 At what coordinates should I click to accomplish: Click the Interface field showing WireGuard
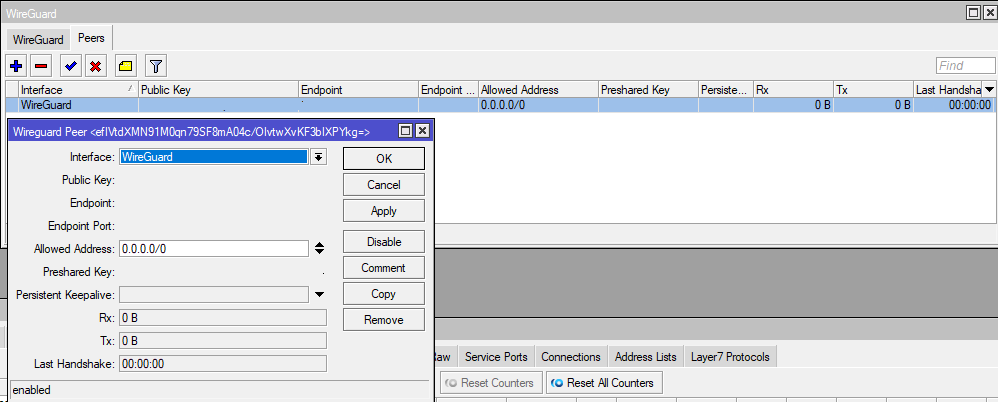[213, 156]
